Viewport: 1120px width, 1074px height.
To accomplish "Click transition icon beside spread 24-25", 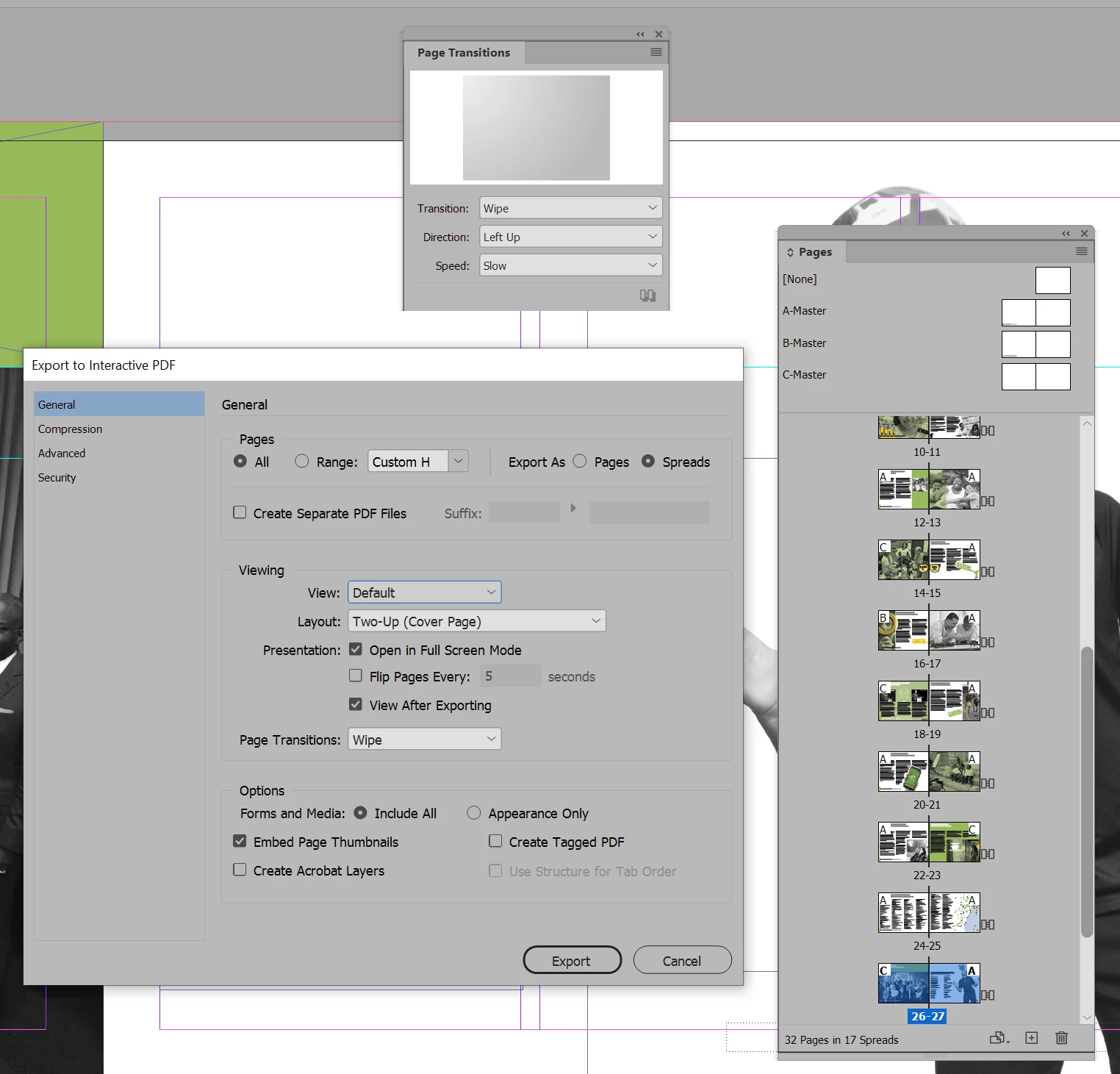I will point(988,925).
